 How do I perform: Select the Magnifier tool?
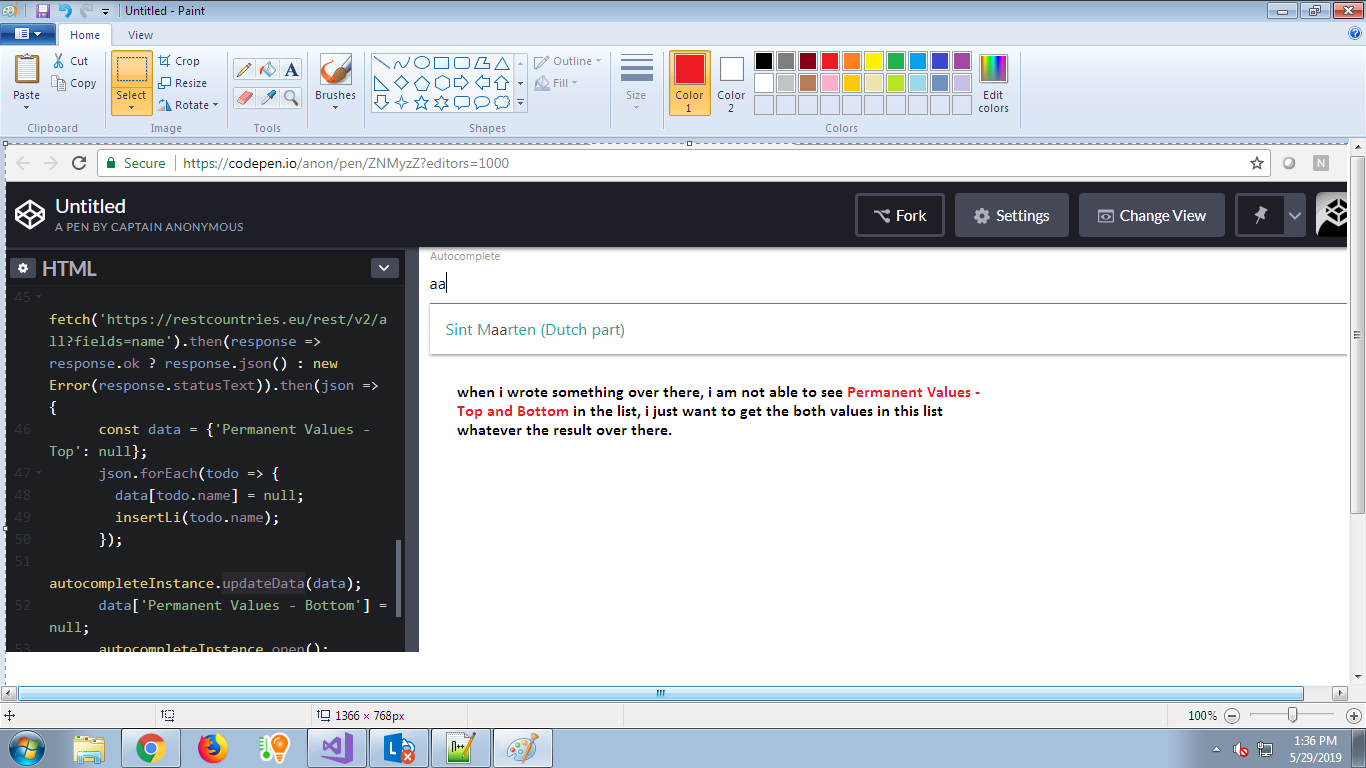click(x=290, y=97)
